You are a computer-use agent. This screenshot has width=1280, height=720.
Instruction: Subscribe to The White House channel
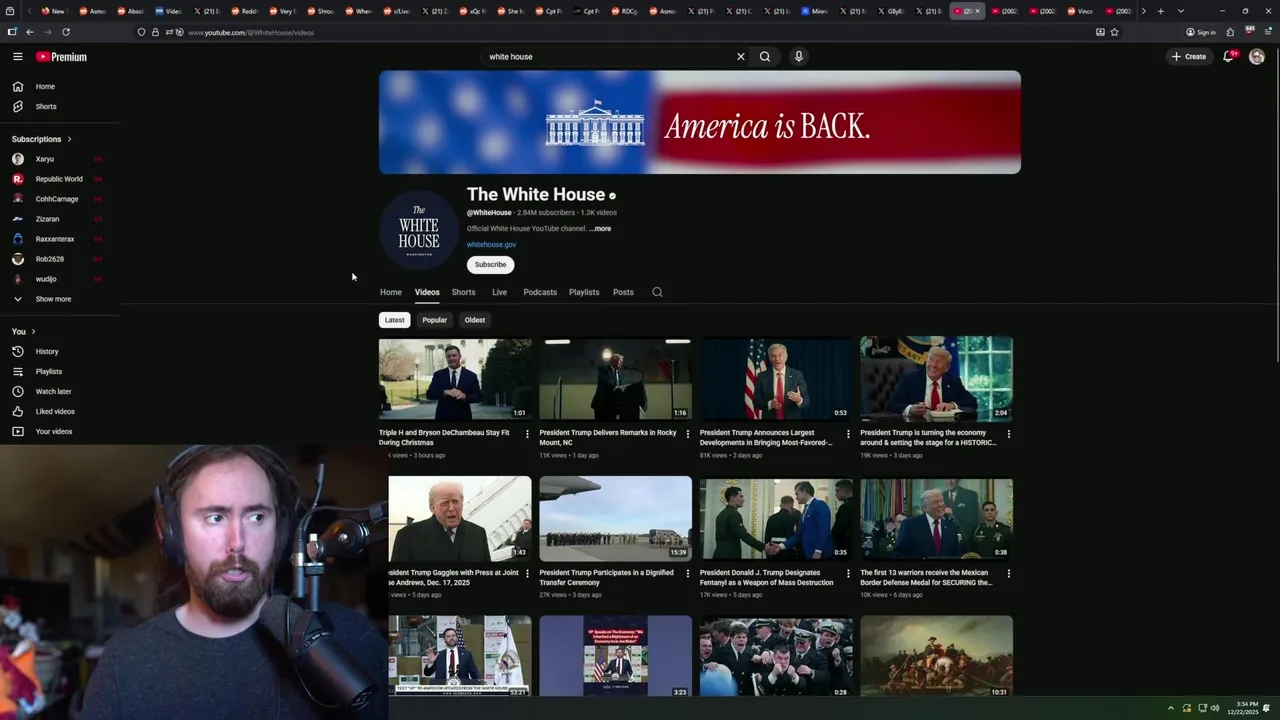[x=490, y=265]
